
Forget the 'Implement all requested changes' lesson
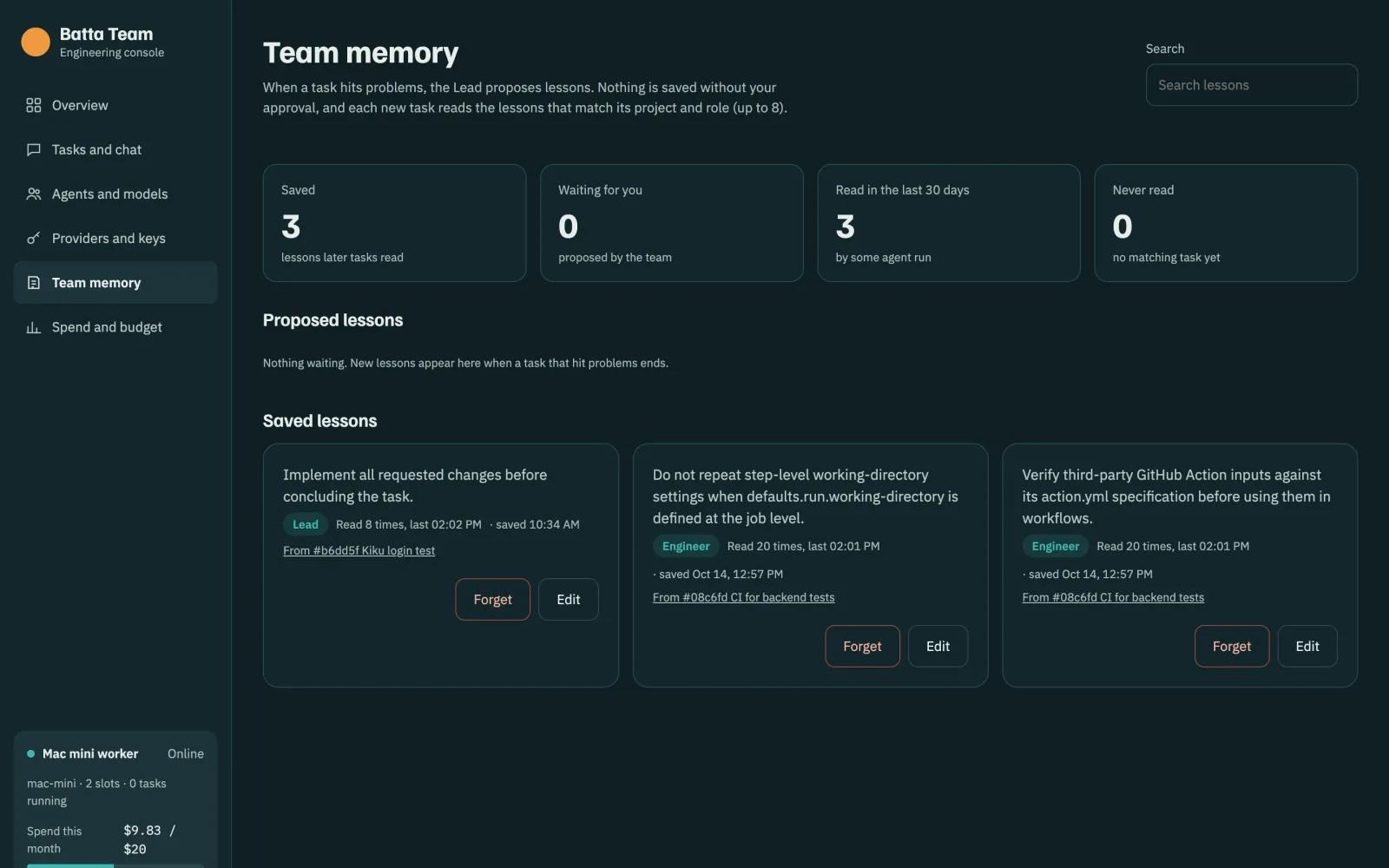click(492, 600)
